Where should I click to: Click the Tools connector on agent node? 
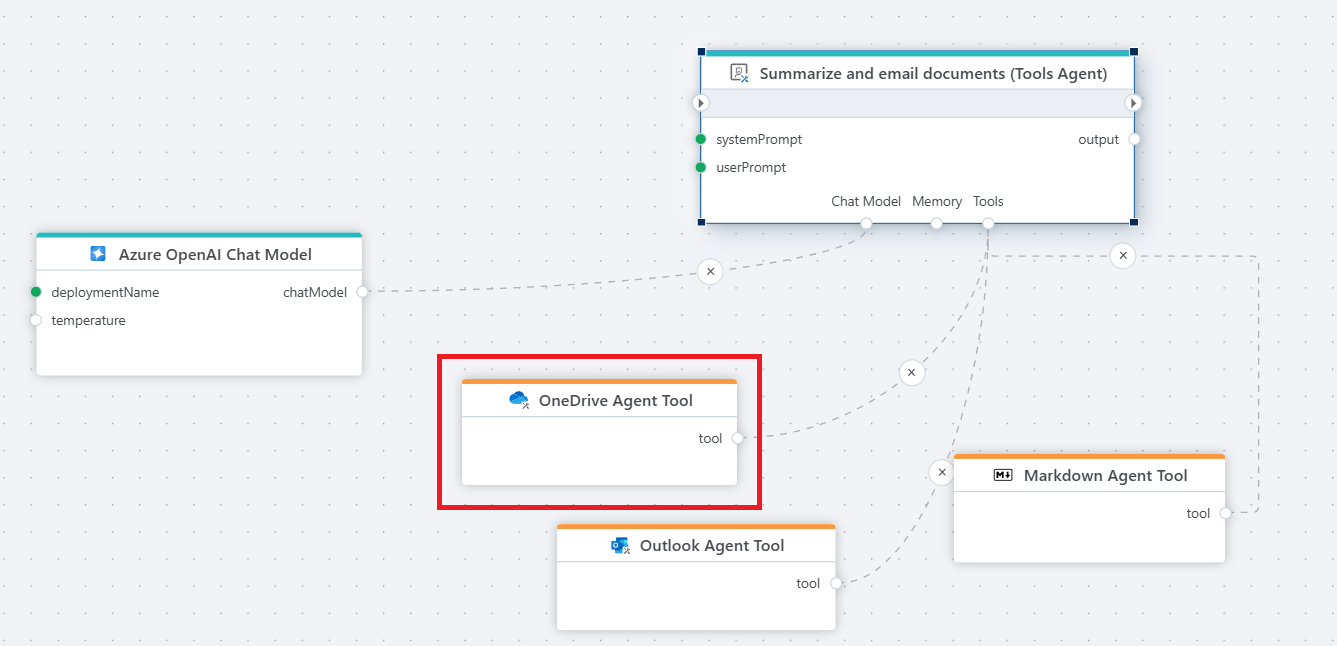point(988,223)
